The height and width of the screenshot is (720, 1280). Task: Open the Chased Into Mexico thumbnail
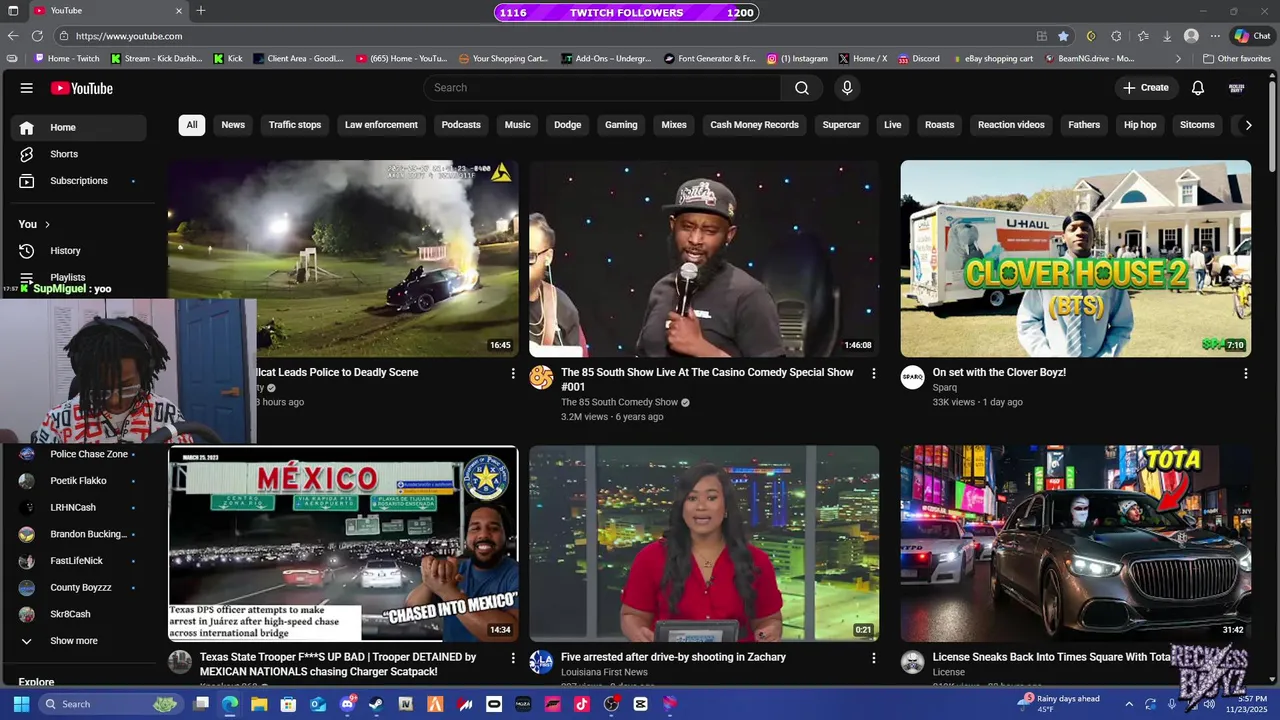point(343,544)
